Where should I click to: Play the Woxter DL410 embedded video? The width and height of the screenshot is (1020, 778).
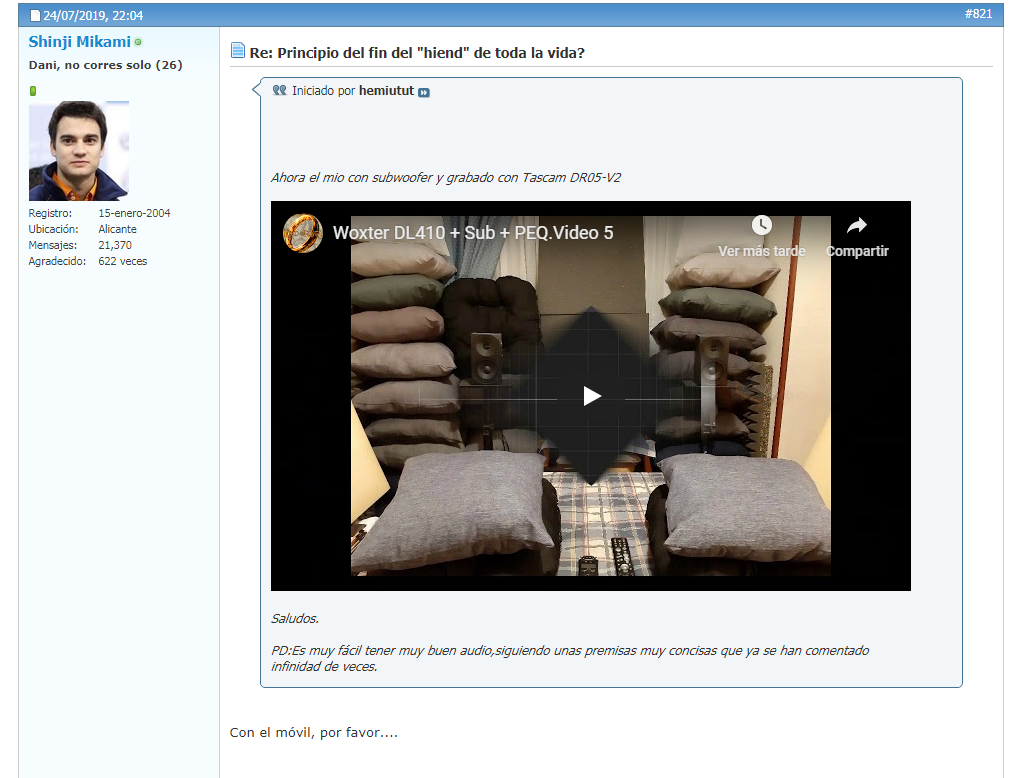point(591,396)
